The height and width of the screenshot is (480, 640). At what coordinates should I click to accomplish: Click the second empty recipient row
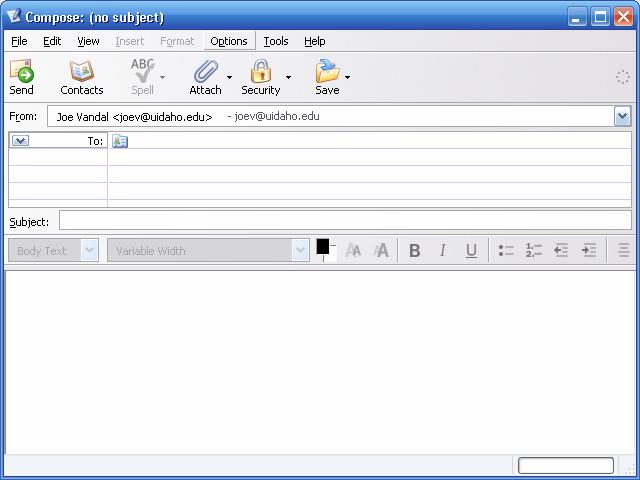pos(320,157)
